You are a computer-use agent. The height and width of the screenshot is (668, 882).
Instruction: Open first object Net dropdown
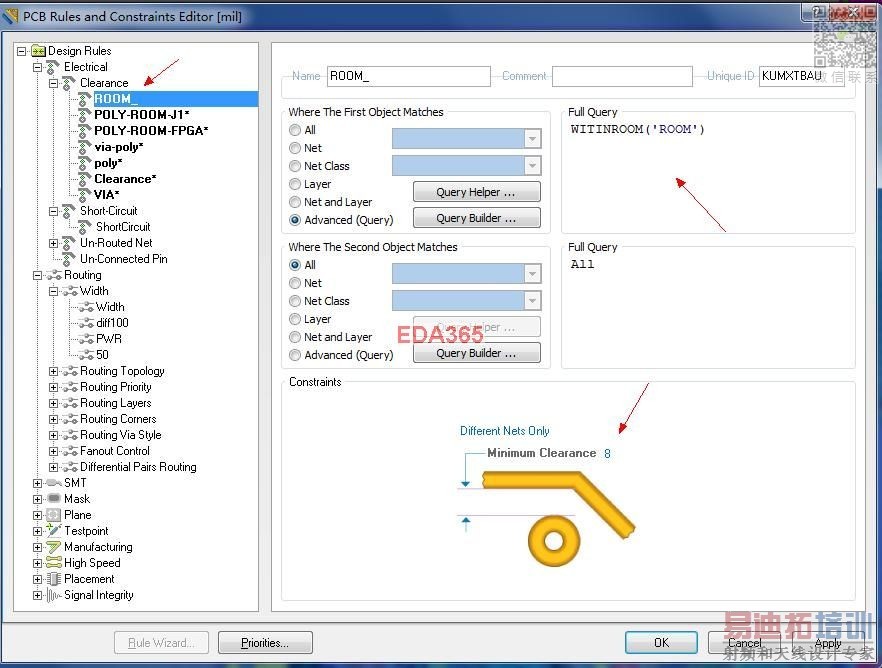click(532, 139)
